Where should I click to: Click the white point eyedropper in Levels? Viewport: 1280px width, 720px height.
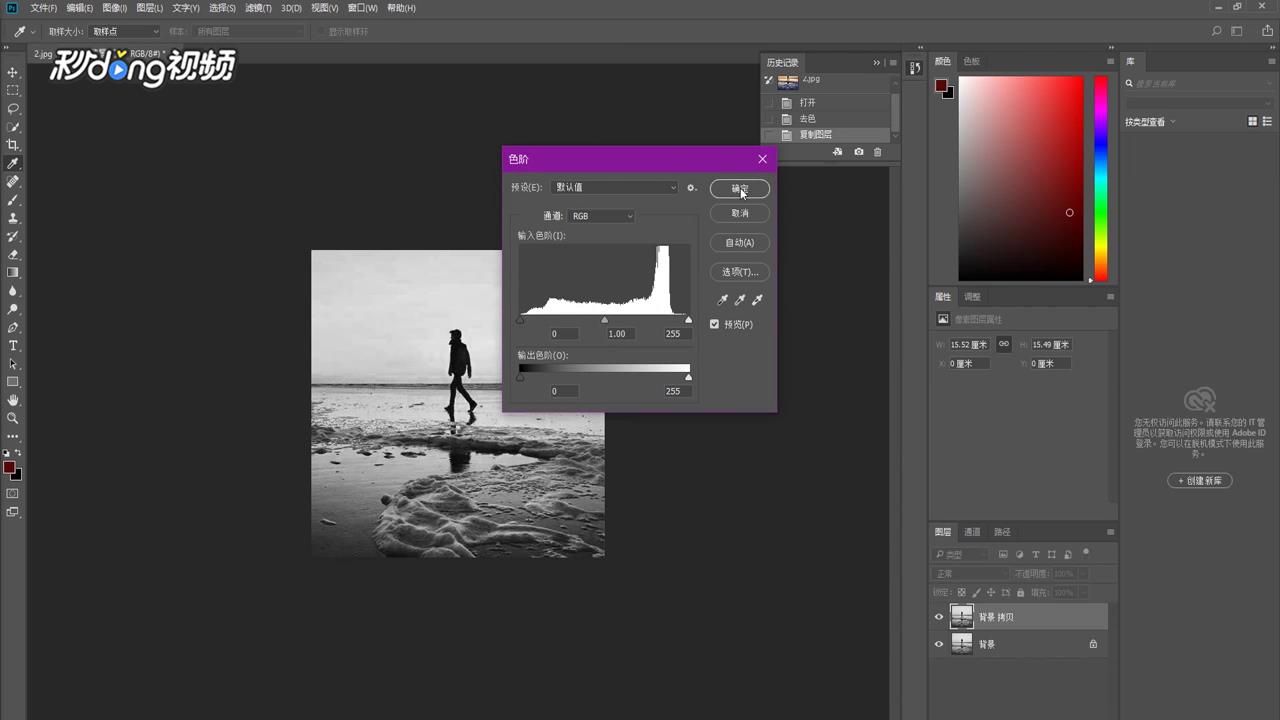coord(757,300)
